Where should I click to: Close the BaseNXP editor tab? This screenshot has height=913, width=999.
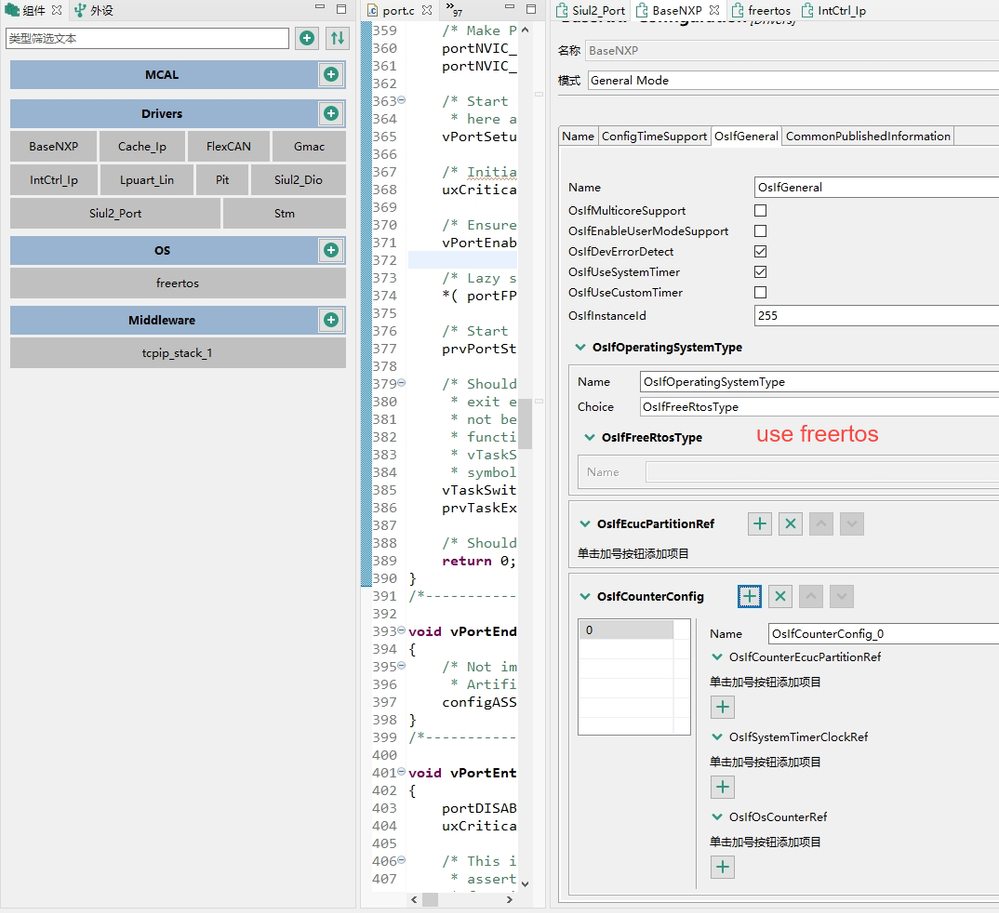coord(714,10)
